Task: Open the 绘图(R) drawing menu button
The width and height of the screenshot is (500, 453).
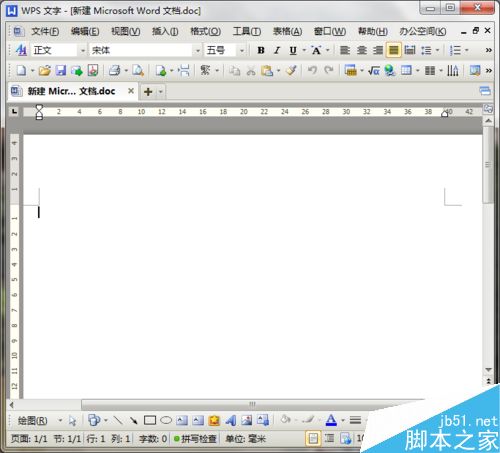Action: tap(33, 421)
